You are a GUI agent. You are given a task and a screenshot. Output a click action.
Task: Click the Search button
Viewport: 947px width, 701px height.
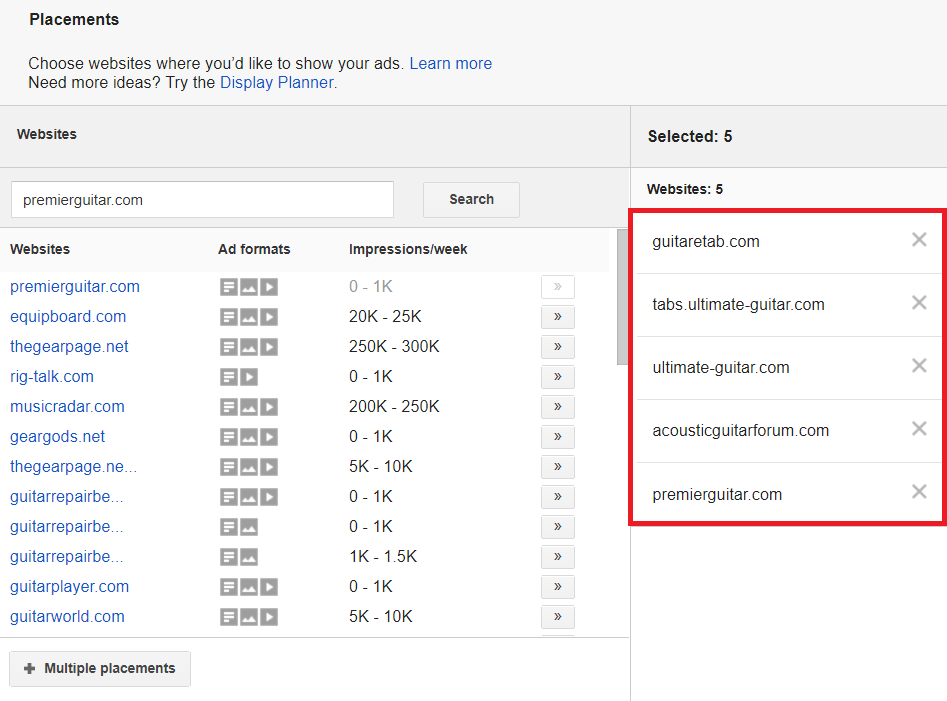click(471, 199)
